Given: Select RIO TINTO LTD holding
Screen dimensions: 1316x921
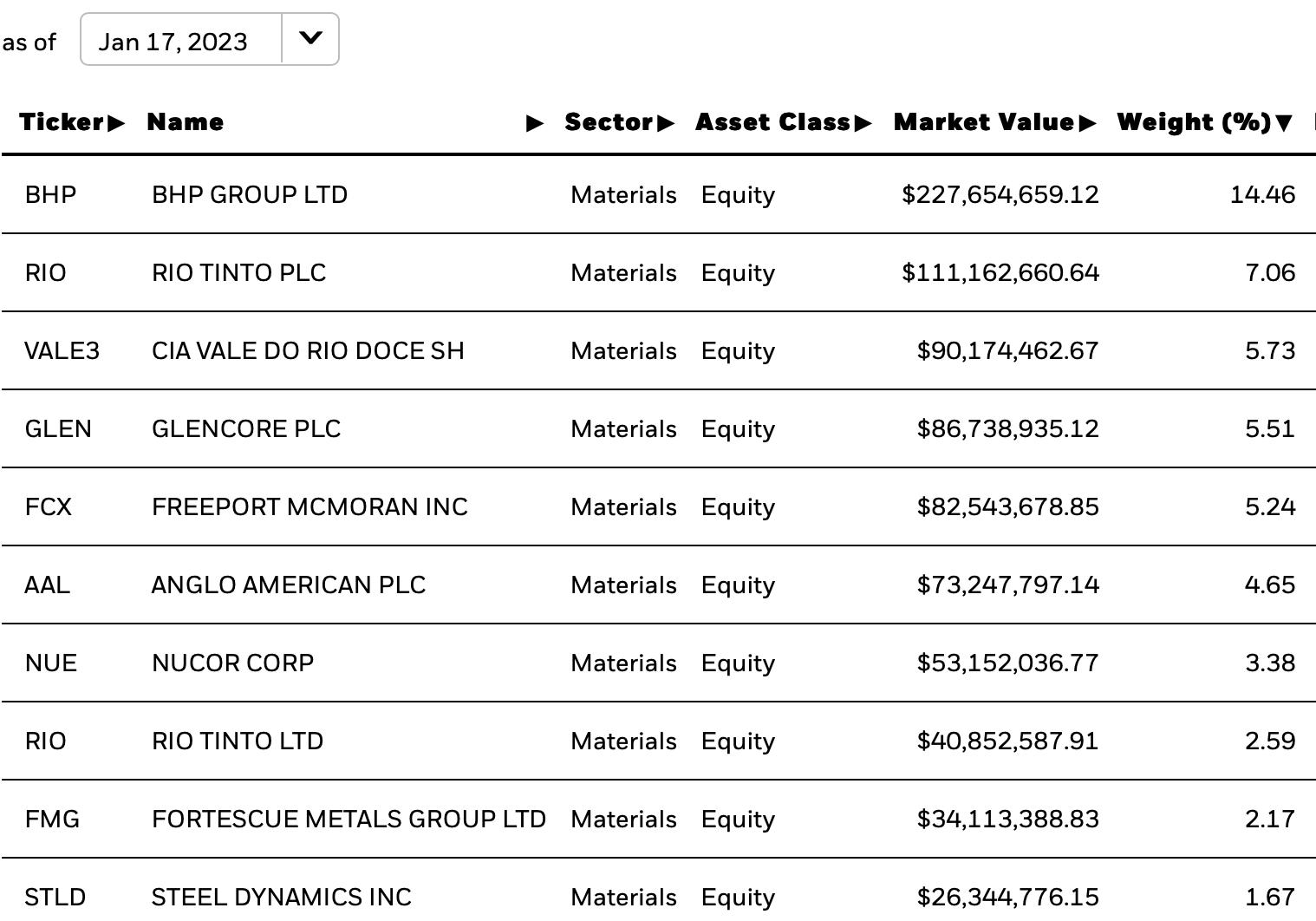Looking at the screenshot, I should [658, 741].
